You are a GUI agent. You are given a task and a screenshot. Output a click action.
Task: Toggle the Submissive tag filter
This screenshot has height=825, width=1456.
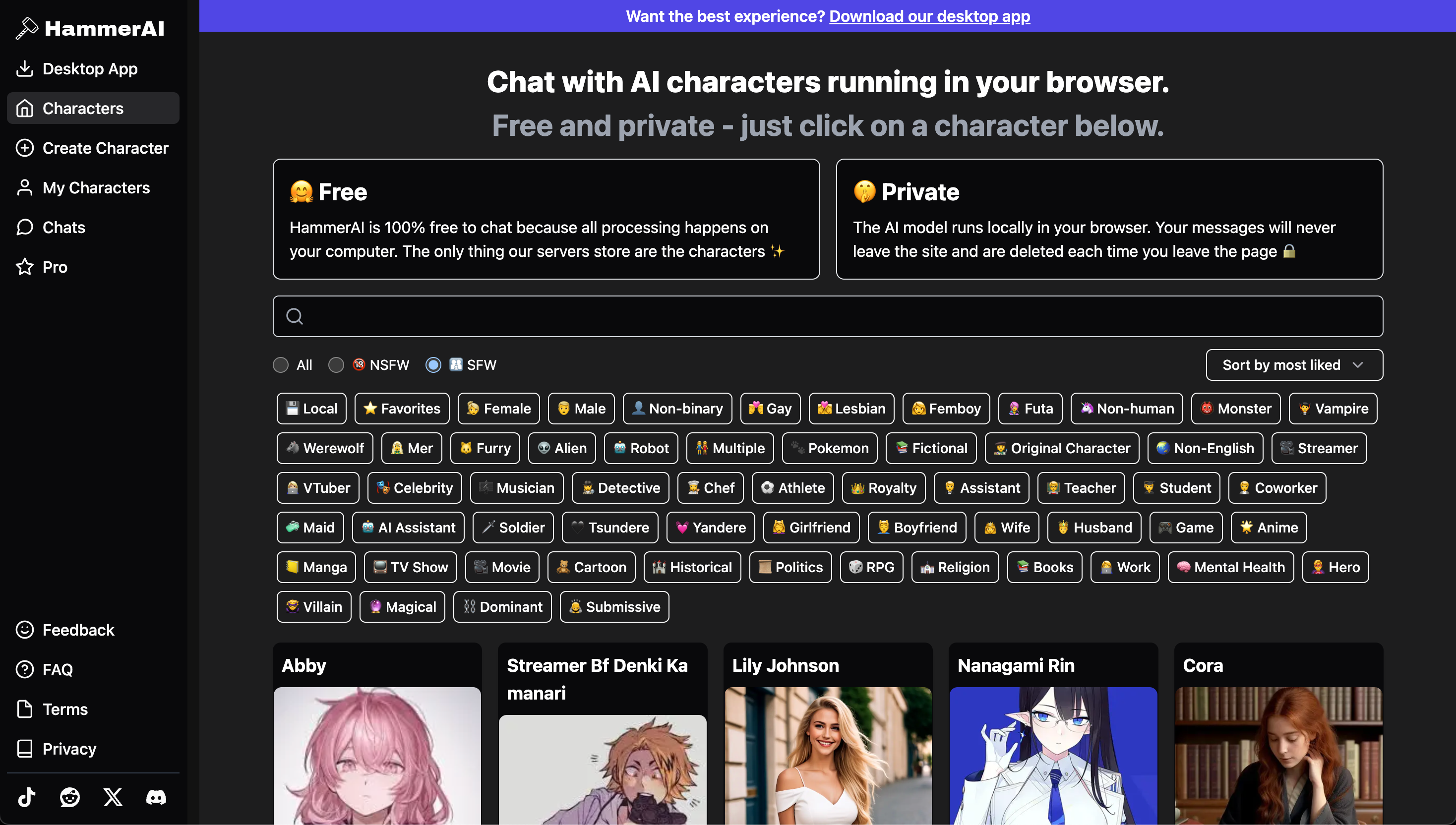click(614, 607)
